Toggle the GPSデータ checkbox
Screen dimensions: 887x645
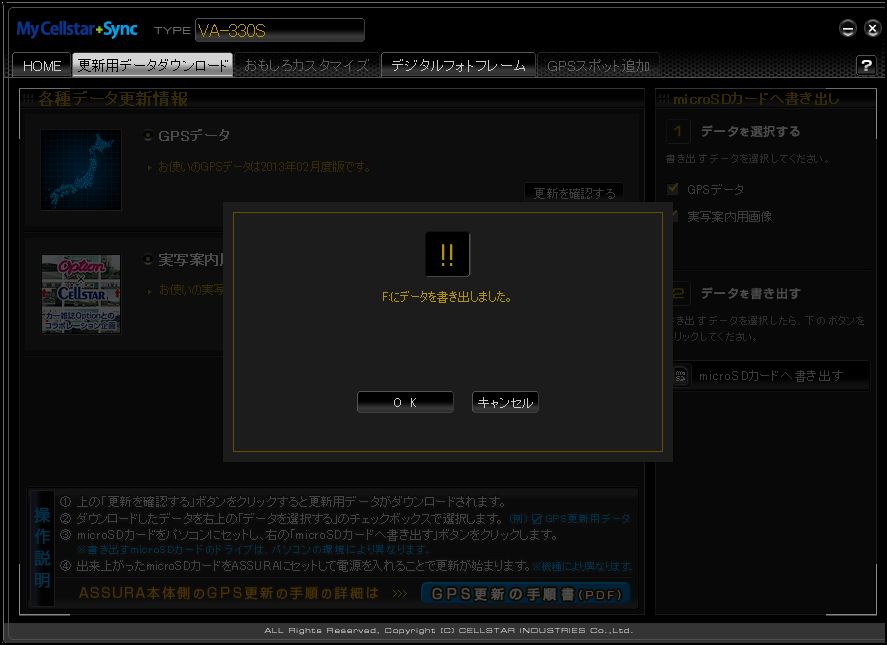673,189
